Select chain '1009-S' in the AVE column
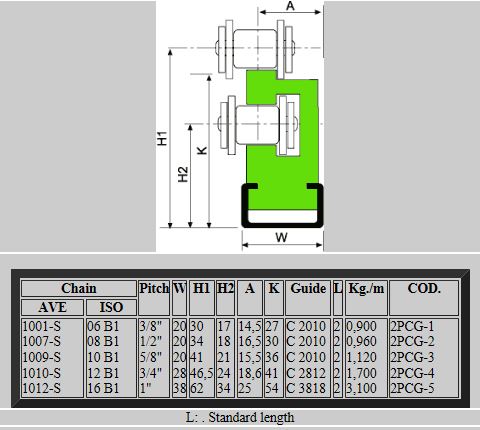The height and width of the screenshot is (430, 480). coord(42,357)
